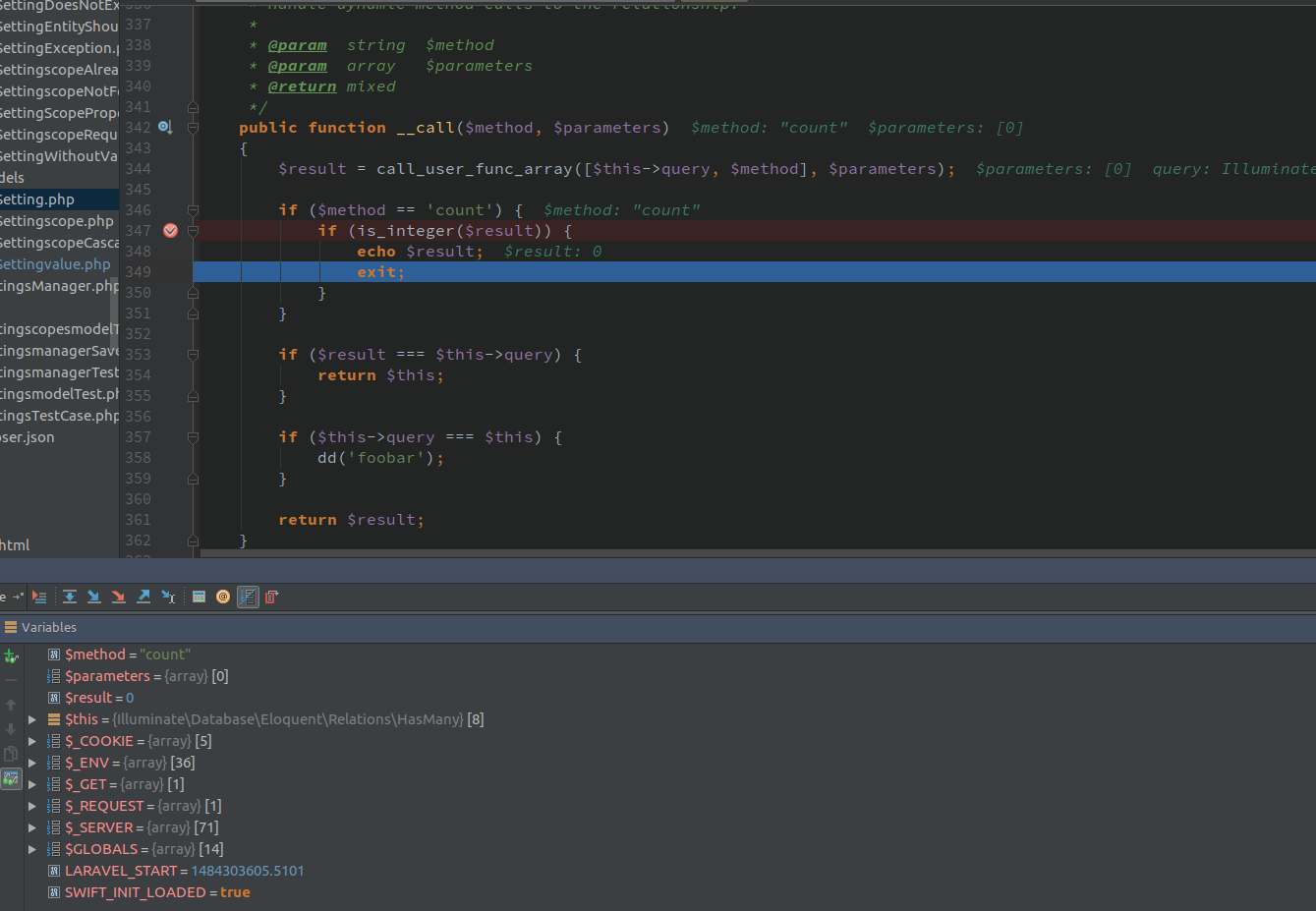This screenshot has height=911, width=1316.
Task: Click return $this; on line 354
Action: 381,375
